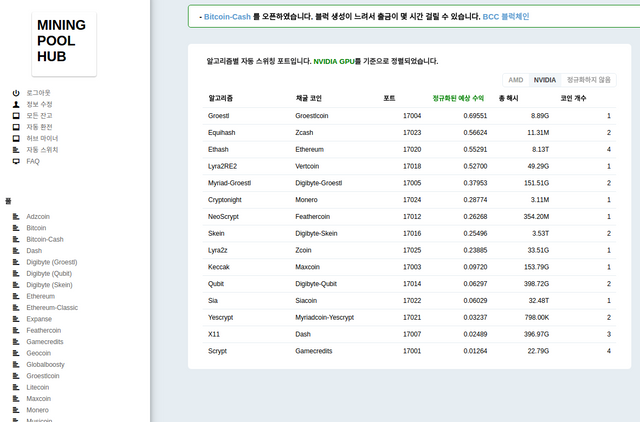This screenshot has width=640, height=422.
Task: Click hash value 398.72G
Action: coord(536,284)
